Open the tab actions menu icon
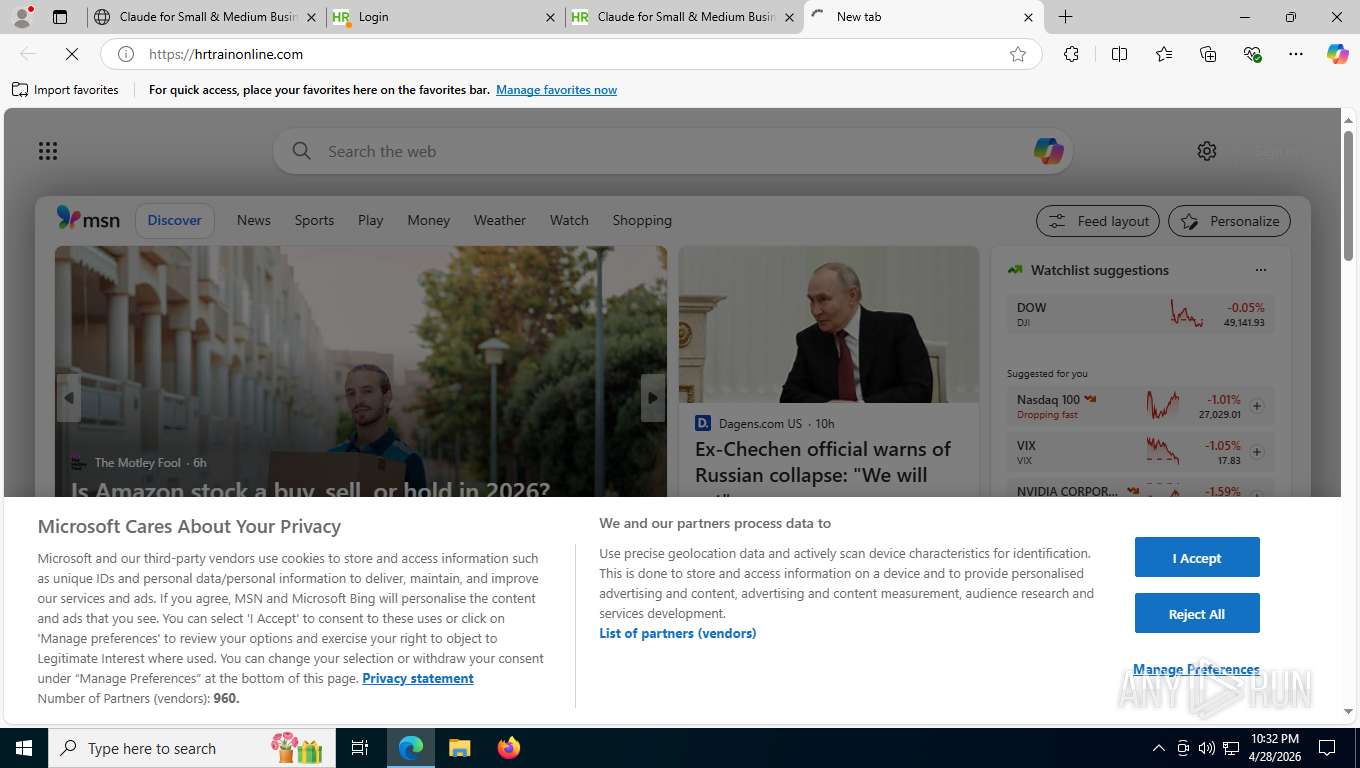This screenshot has height=768, width=1360. 60,17
